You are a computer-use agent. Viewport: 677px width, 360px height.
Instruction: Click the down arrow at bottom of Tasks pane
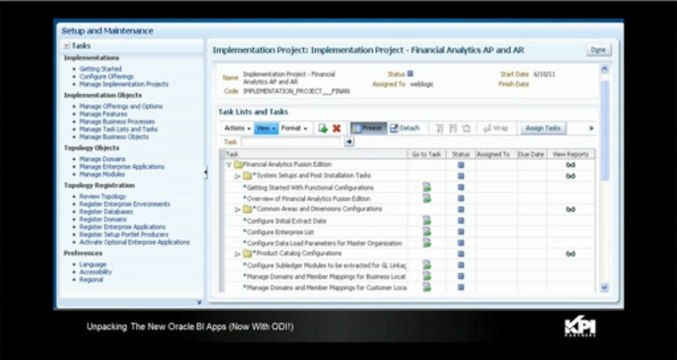(199, 303)
